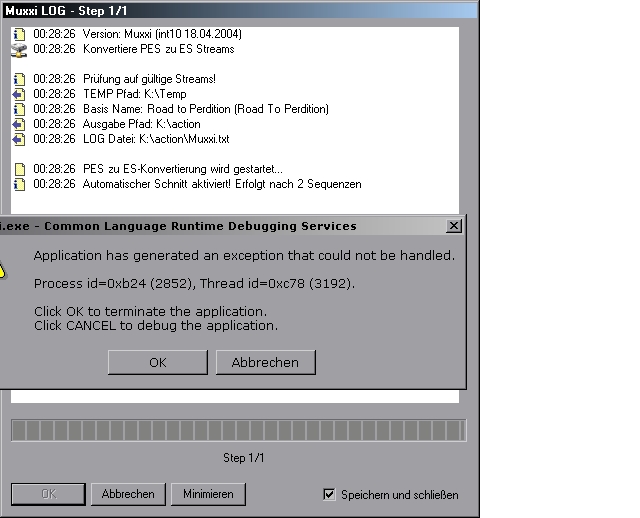Viewport: 640px width, 518px height.
Task: Click the greyed-out OK button at bottom left
Action: (x=48, y=494)
